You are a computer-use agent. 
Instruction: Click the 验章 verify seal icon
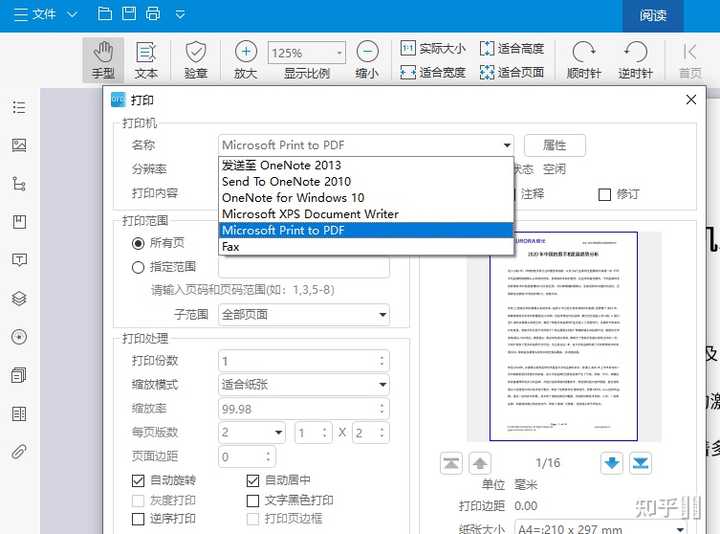click(196, 60)
